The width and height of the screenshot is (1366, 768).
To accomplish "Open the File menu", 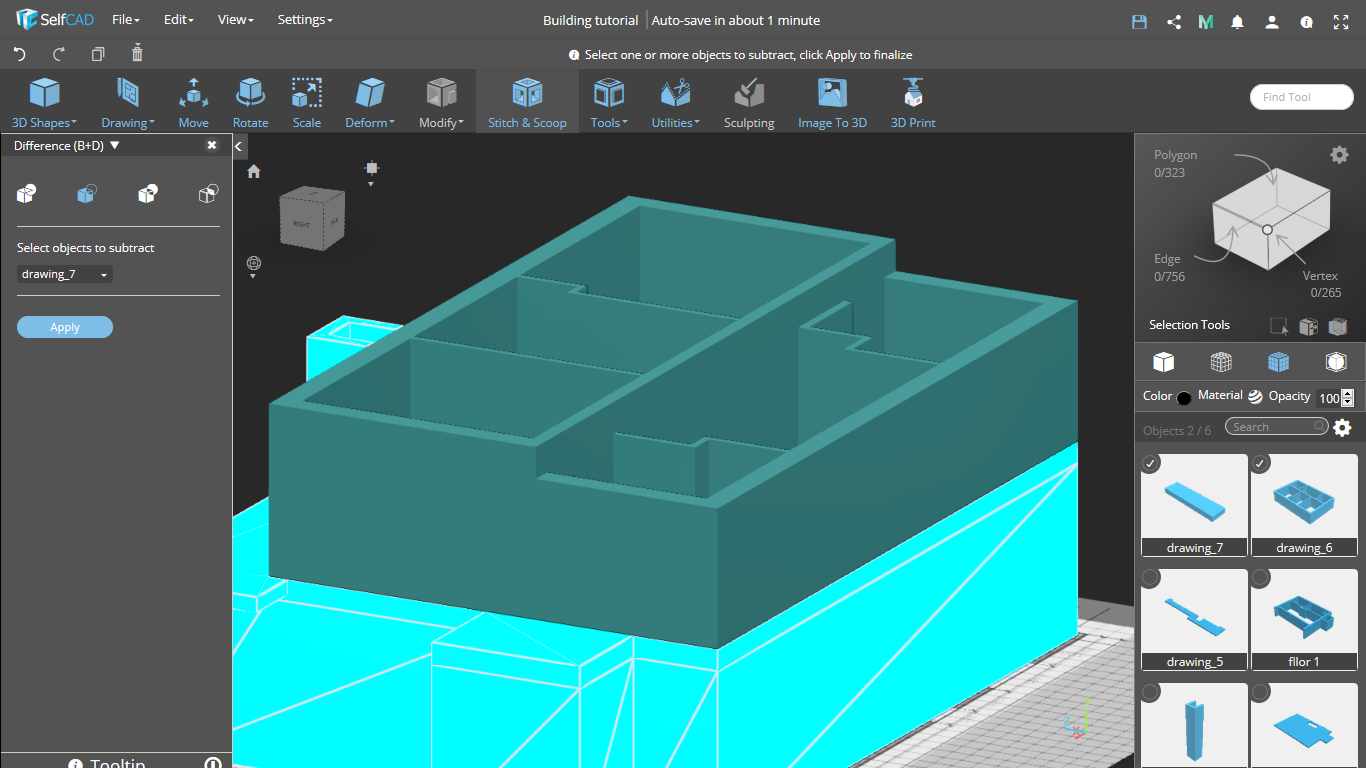I will pos(125,20).
